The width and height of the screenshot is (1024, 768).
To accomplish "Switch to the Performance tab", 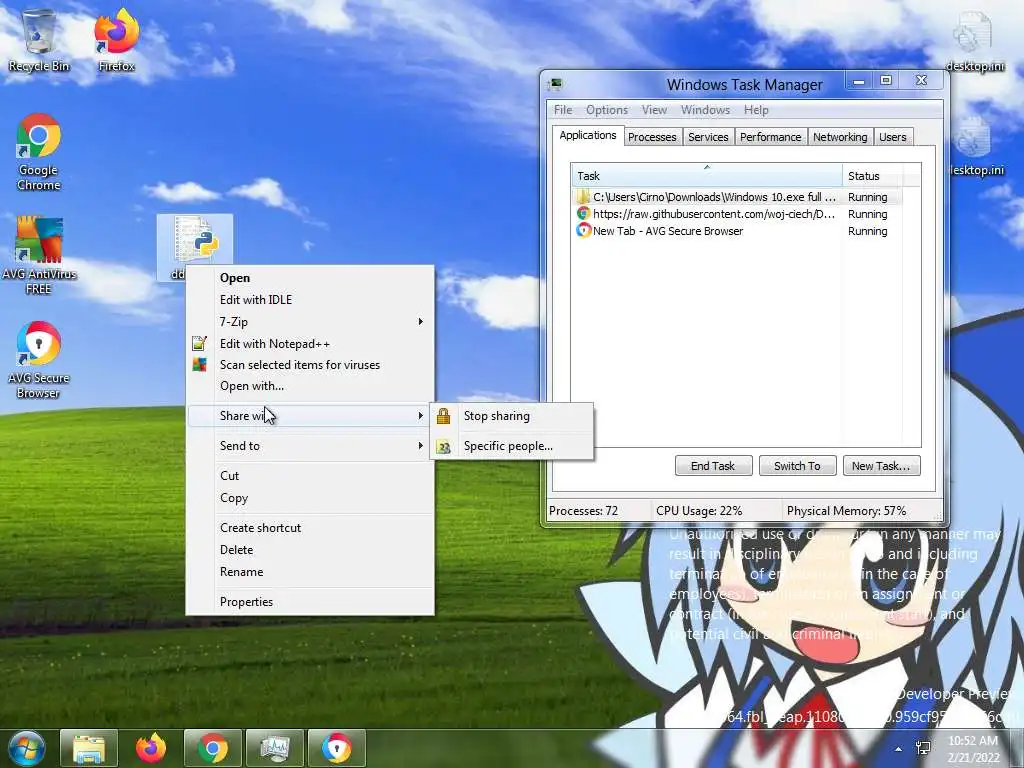I will point(771,136).
